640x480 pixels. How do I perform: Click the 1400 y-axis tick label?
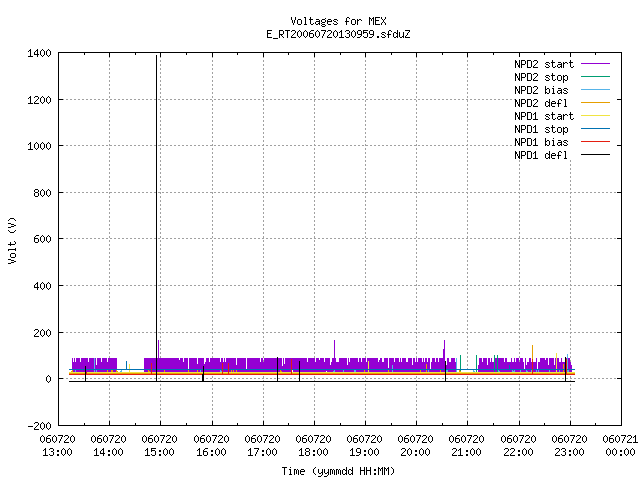[39, 53]
